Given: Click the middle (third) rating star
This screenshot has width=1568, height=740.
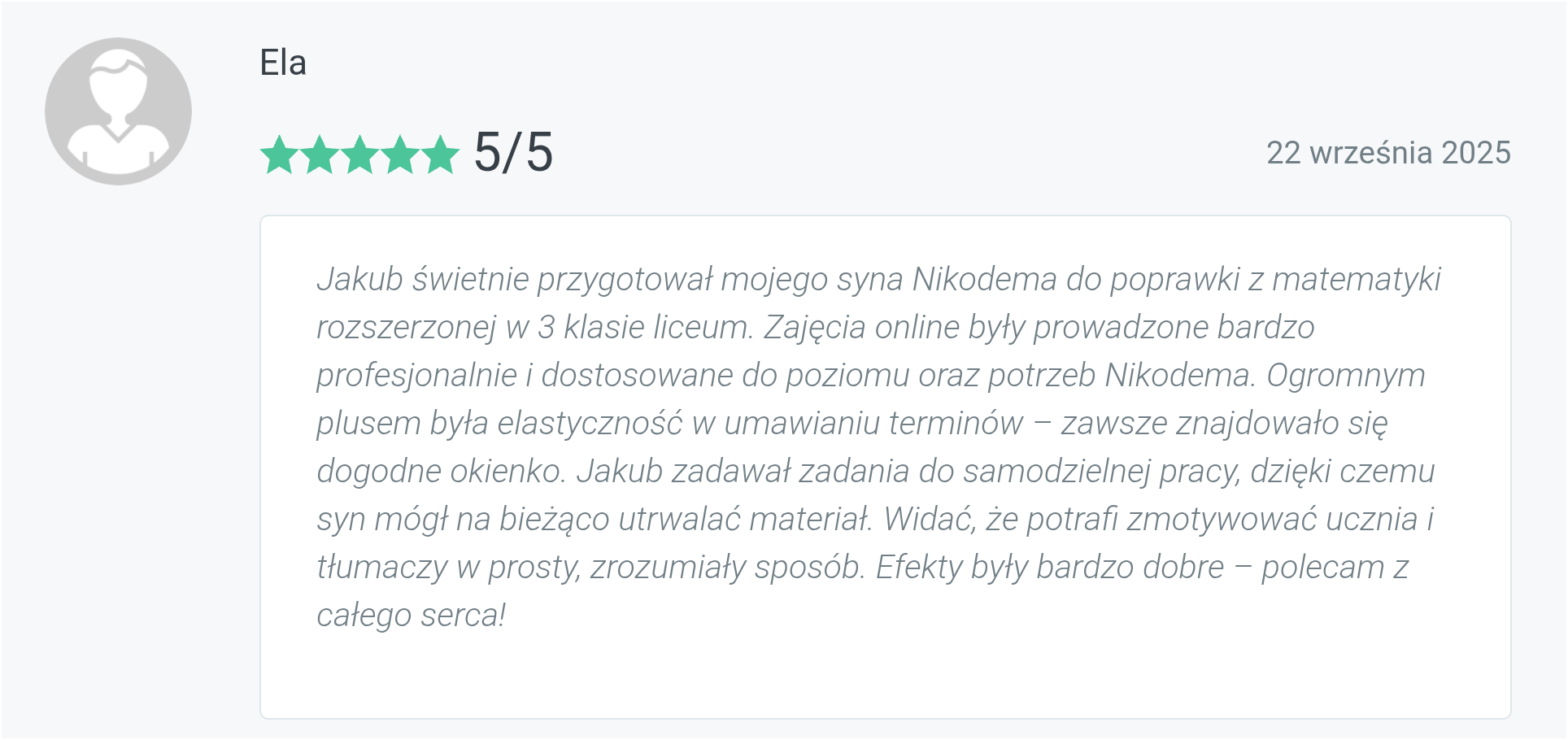Looking at the screenshot, I should (360, 155).
